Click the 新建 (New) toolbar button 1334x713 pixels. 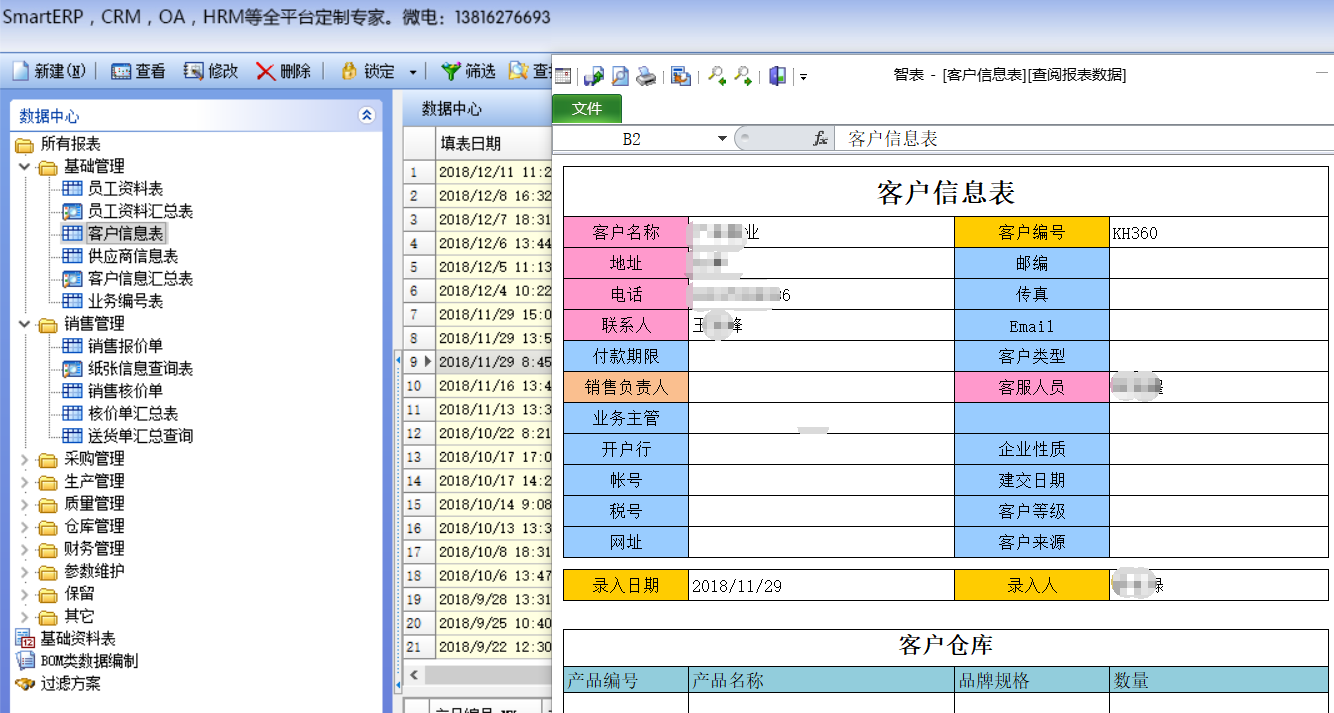pos(48,71)
